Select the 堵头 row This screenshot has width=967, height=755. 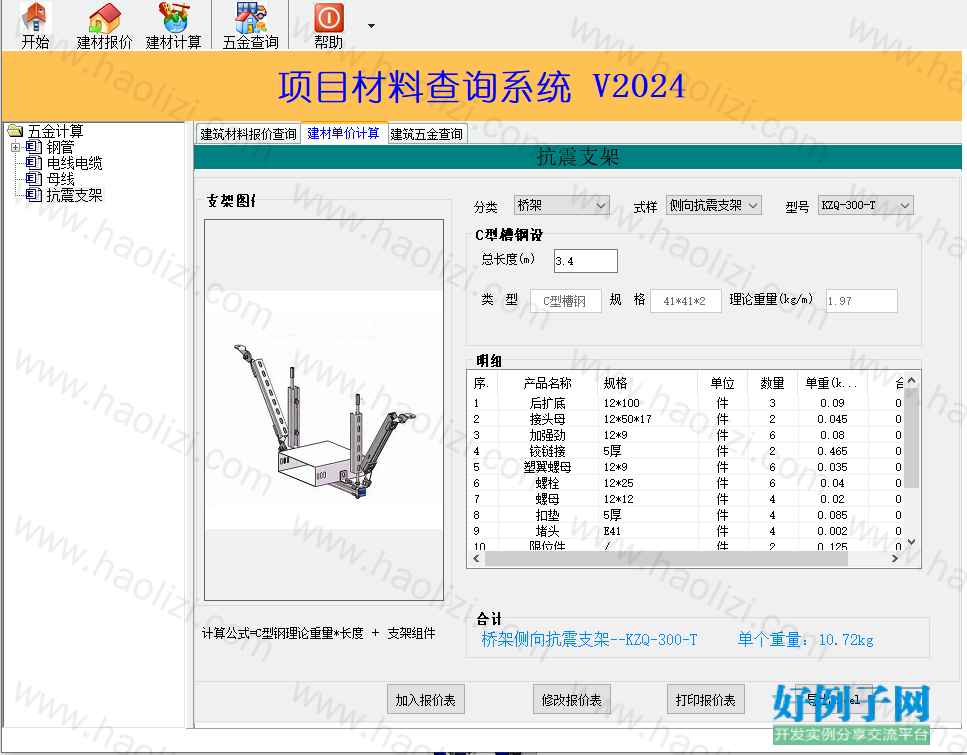pos(686,531)
